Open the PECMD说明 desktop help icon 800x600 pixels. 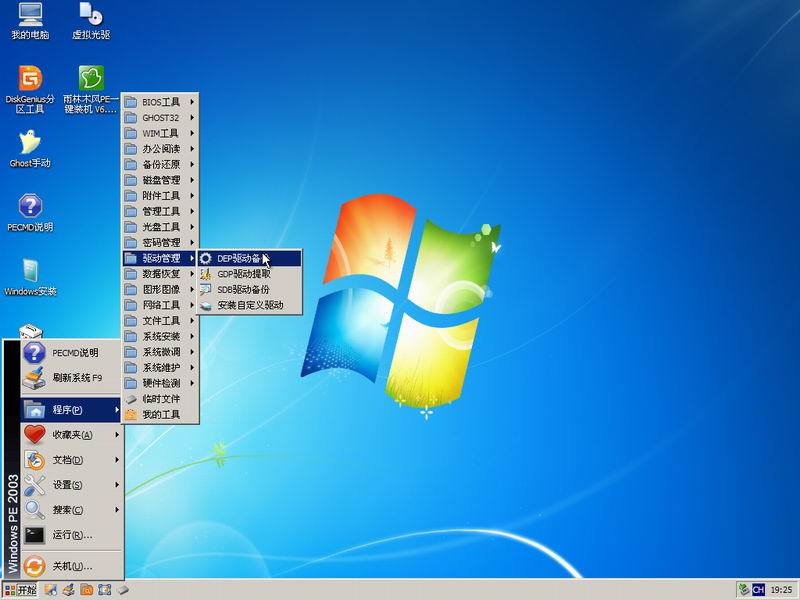click(30, 207)
